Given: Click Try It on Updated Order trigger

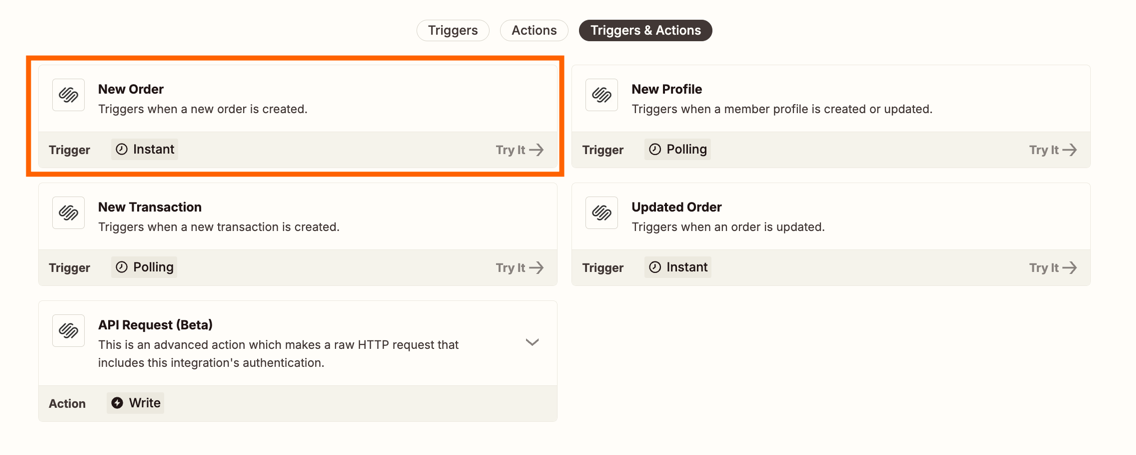Looking at the screenshot, I should (x=1053, y=267).
